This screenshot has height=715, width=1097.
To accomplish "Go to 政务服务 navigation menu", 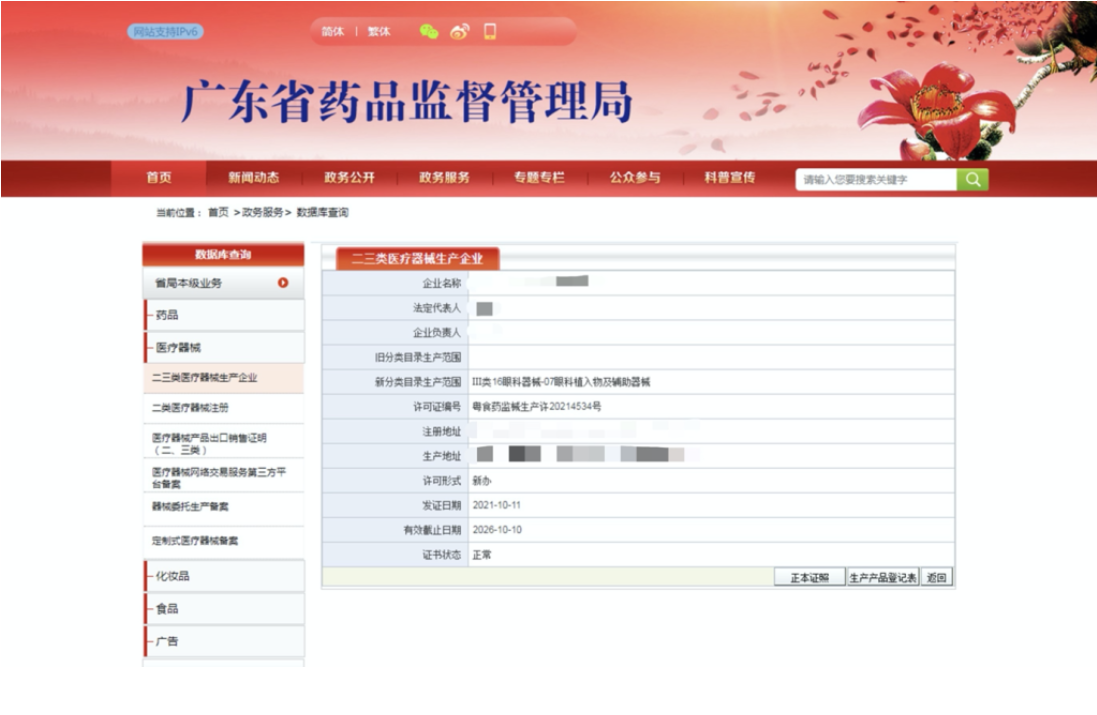I will [444, 178].
